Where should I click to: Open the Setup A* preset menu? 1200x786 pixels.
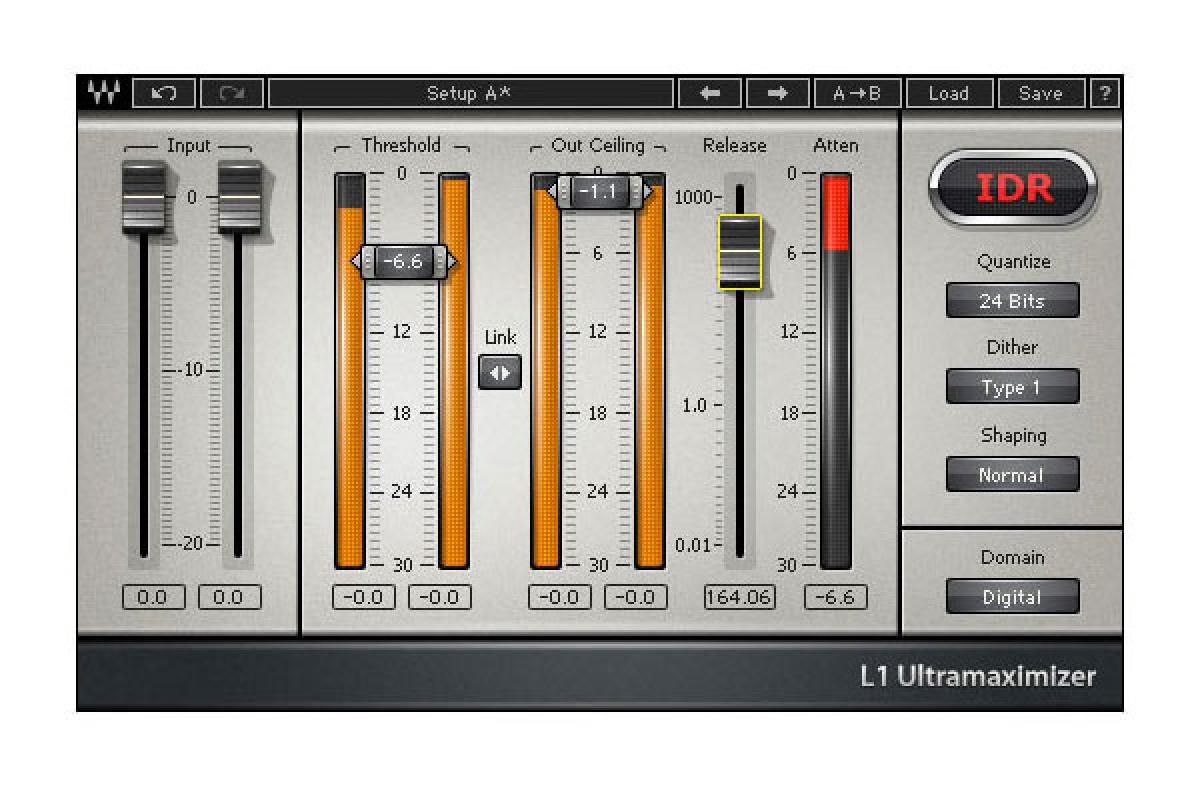coord(469,93)
